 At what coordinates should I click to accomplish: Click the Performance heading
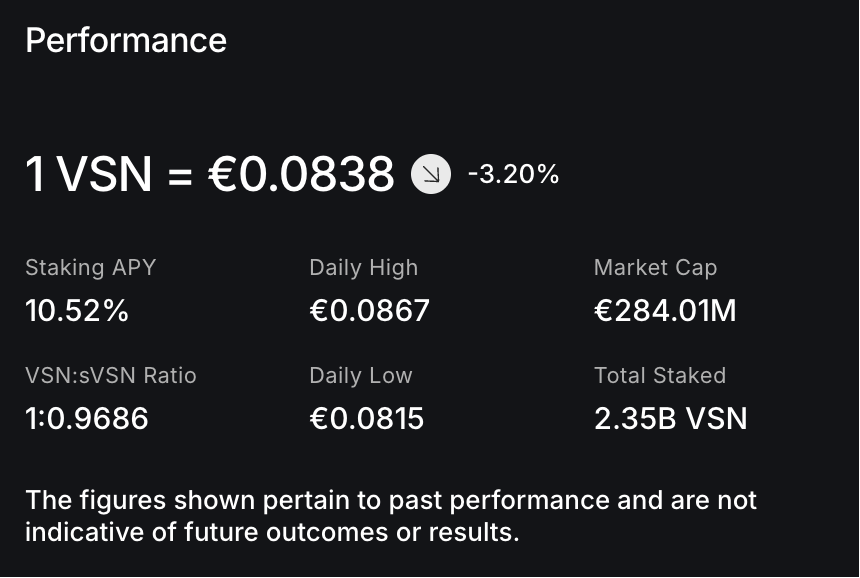[126, 41]
